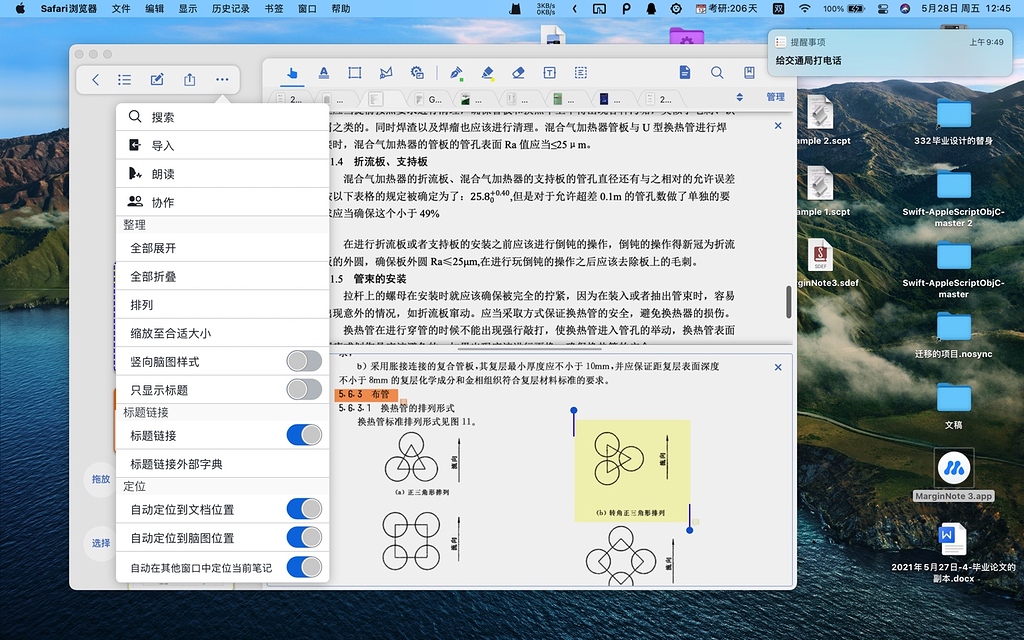Click the rectangle selection tool
Image resolution: width=1024 pixels, height=640 pixels.
click(x=353, y=72)
